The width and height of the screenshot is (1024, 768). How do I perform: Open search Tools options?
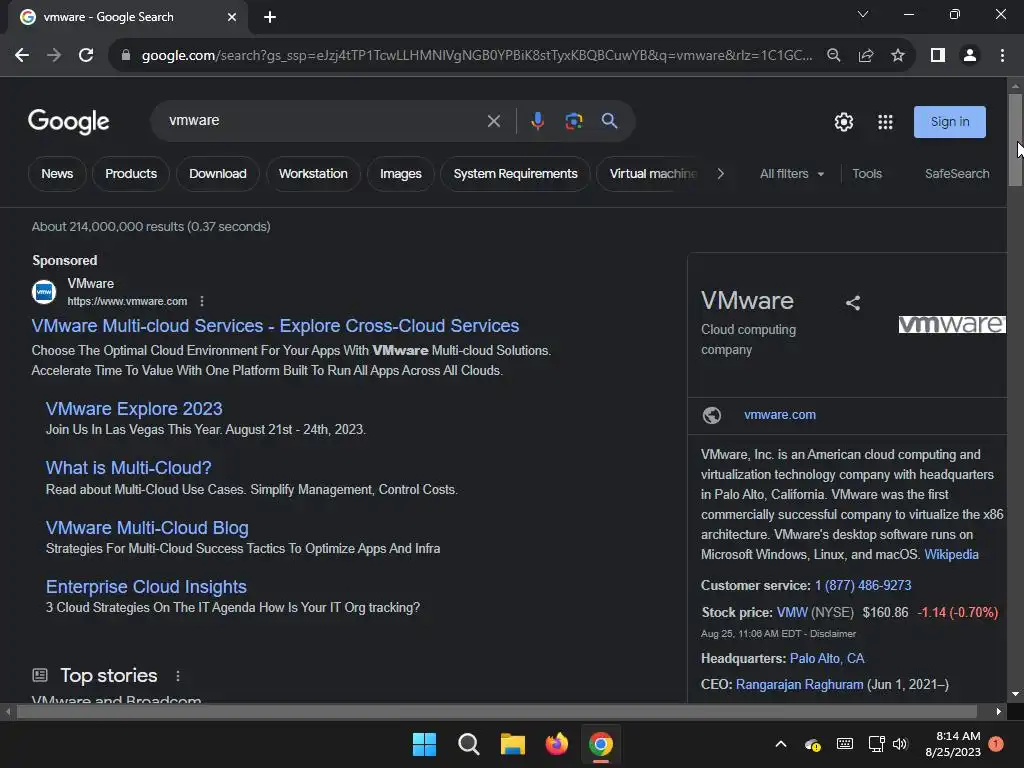867,174
